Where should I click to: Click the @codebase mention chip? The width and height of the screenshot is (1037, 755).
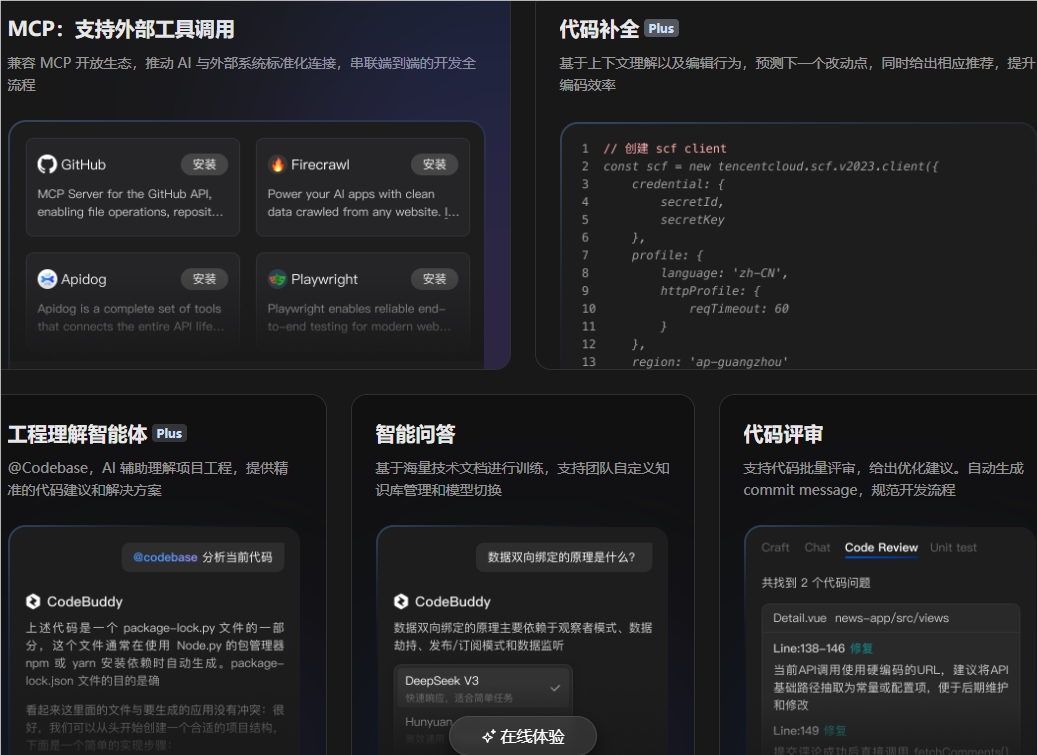click(165, 557)
